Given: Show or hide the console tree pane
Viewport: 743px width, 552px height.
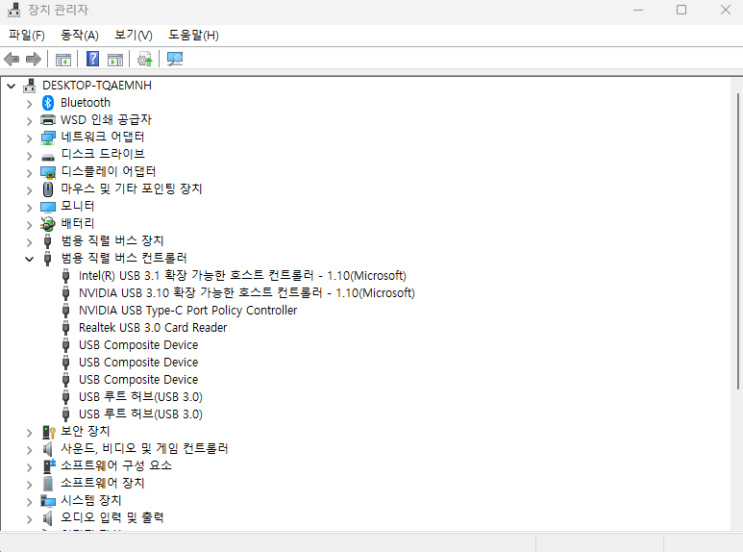Looking at the screenshot, I should pos(63,59).
